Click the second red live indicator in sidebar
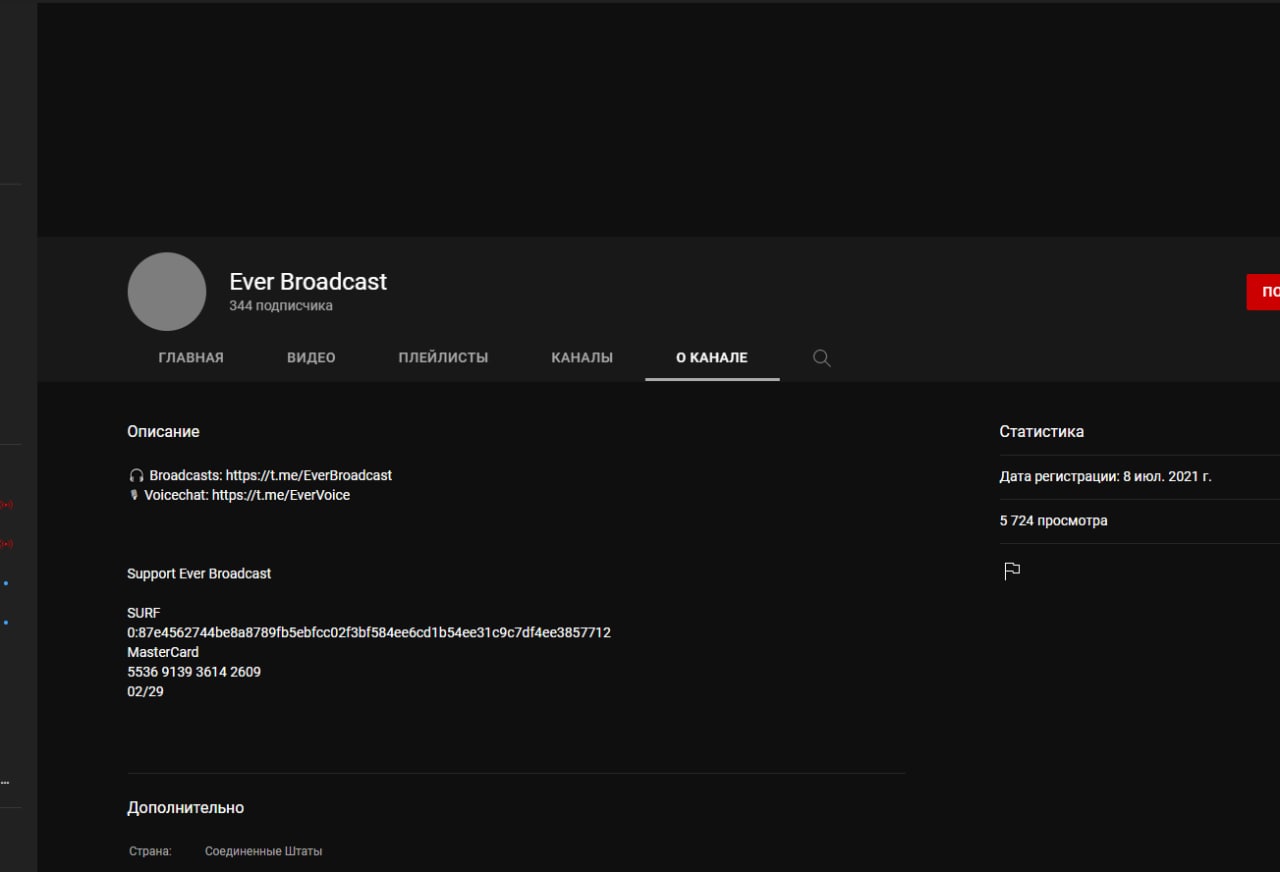The height and width of the screenshot is (872, 1280). [x=7, y=544]
